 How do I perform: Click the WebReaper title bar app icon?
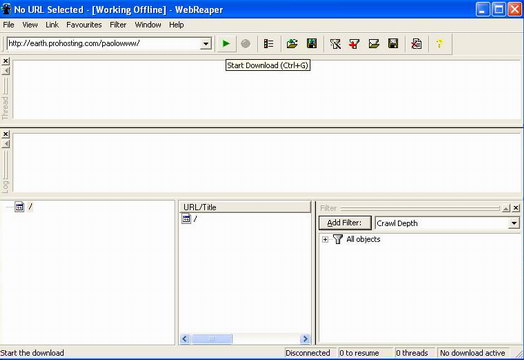pyautogui.click(x=6, y=9)
